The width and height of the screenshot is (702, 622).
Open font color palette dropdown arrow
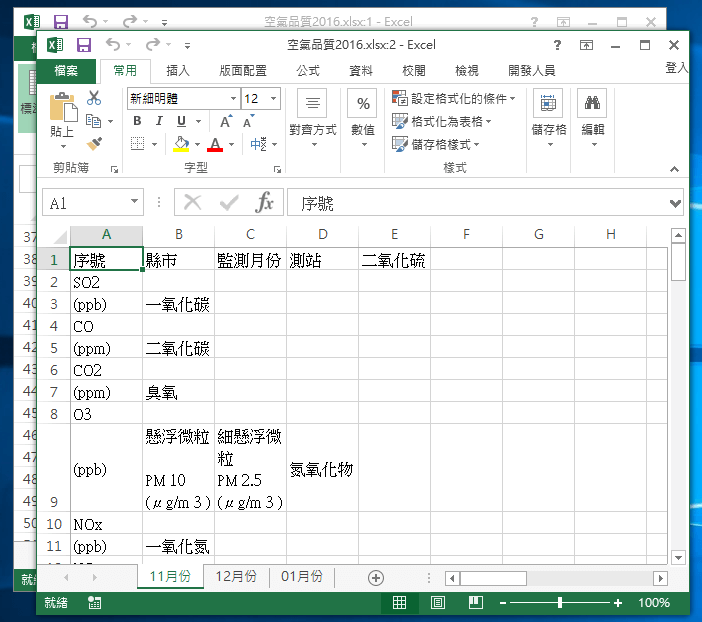click(x=231, y=144)
